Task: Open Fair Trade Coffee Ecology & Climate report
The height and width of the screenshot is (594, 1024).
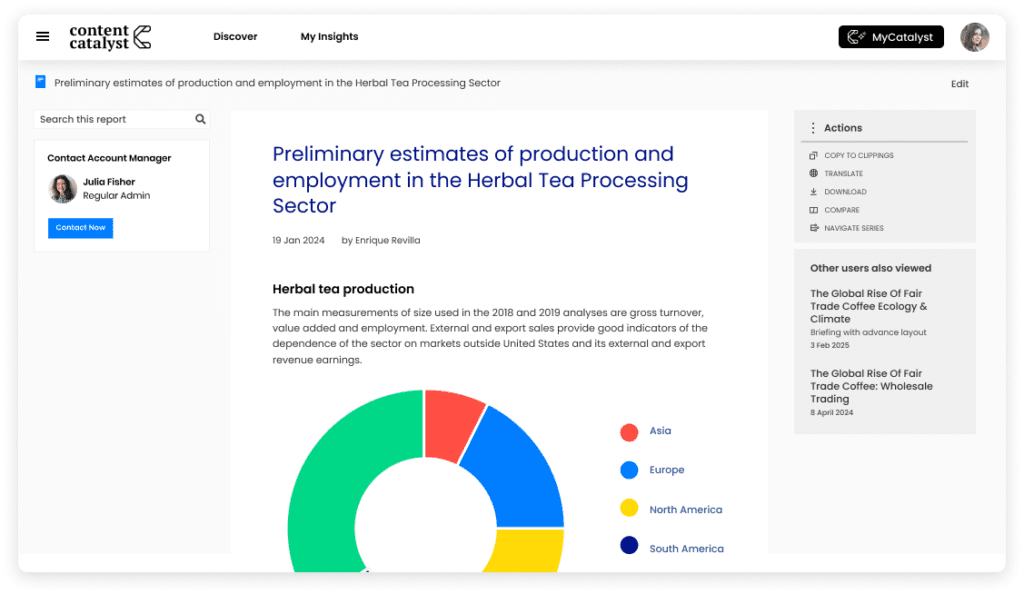Action: coord(868,306)
